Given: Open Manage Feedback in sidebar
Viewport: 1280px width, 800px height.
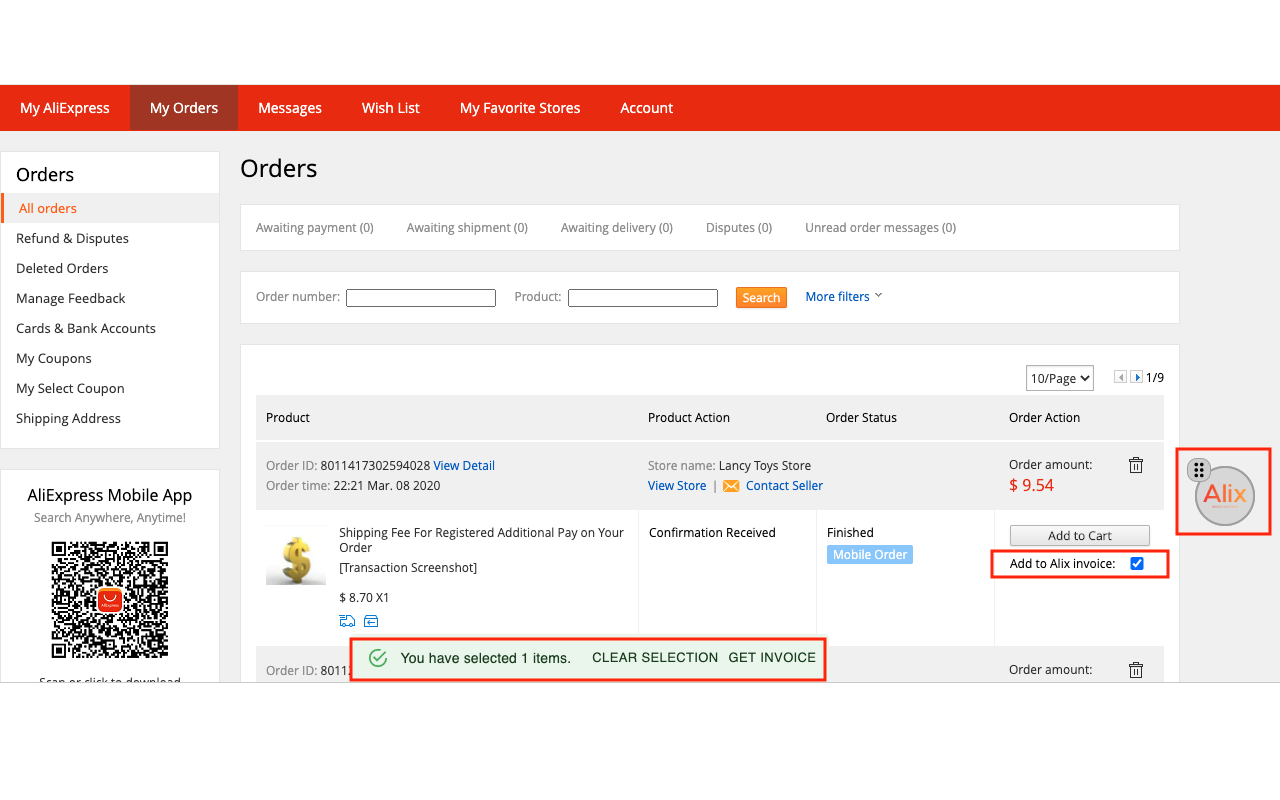Looking at the screenshot, I should 71,298.
